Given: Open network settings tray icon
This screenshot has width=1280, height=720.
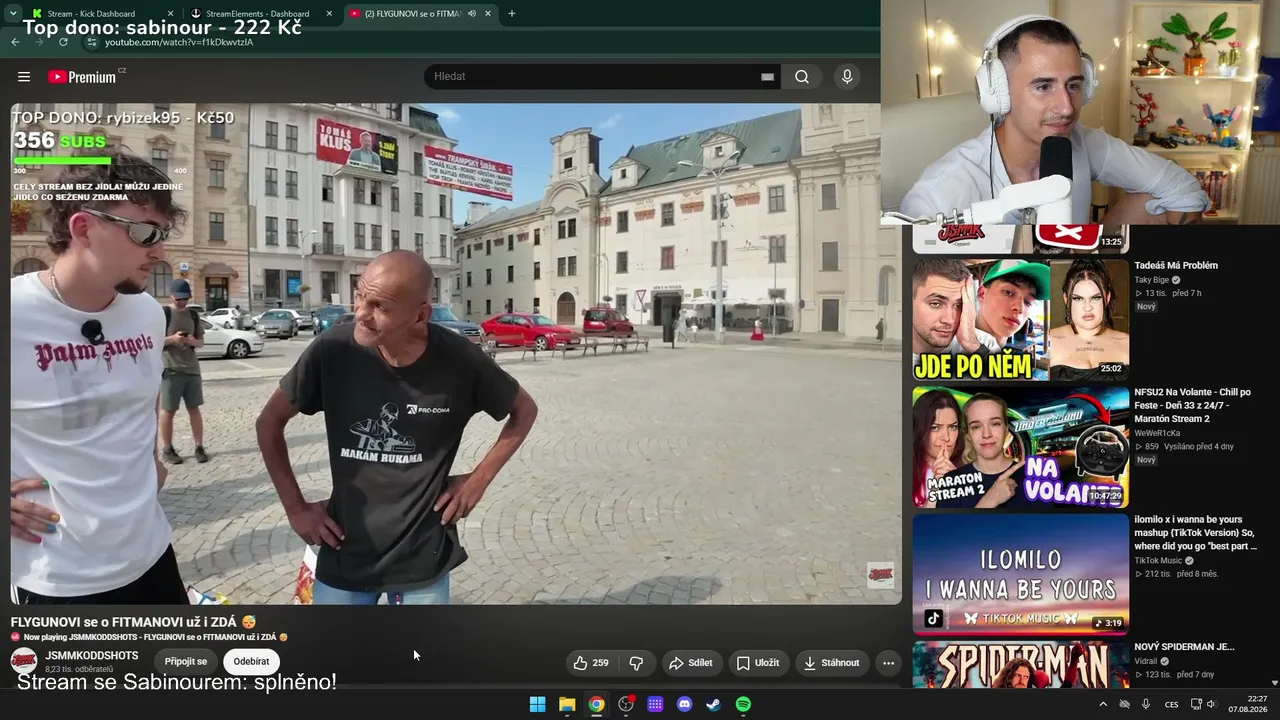Looking at the screenshot, I should (x=1196, y=704).
